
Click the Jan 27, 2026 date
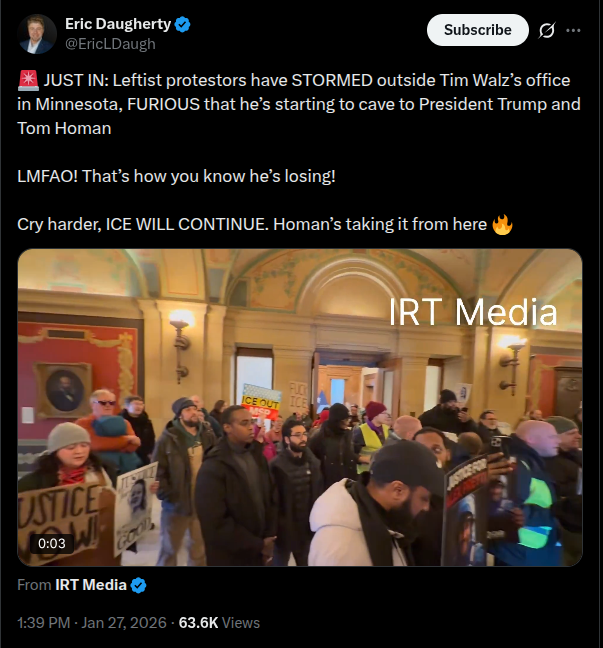point(124,623)
